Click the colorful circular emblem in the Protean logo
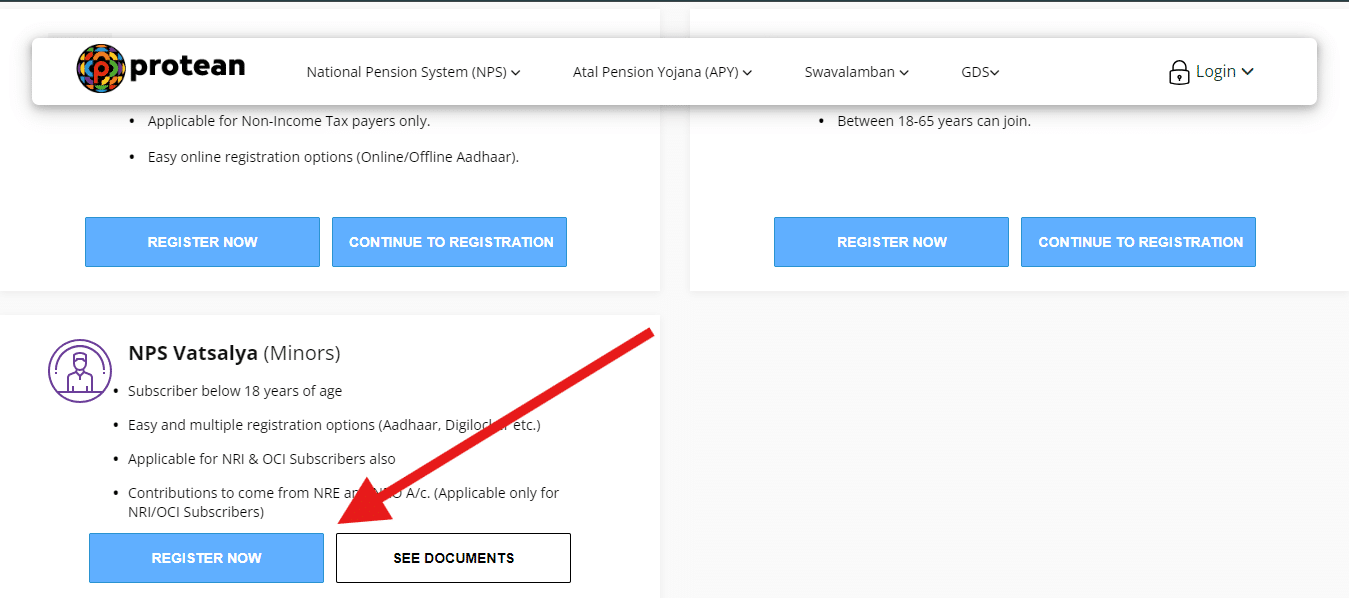The image size is (1349, 598). click(99, 68)
